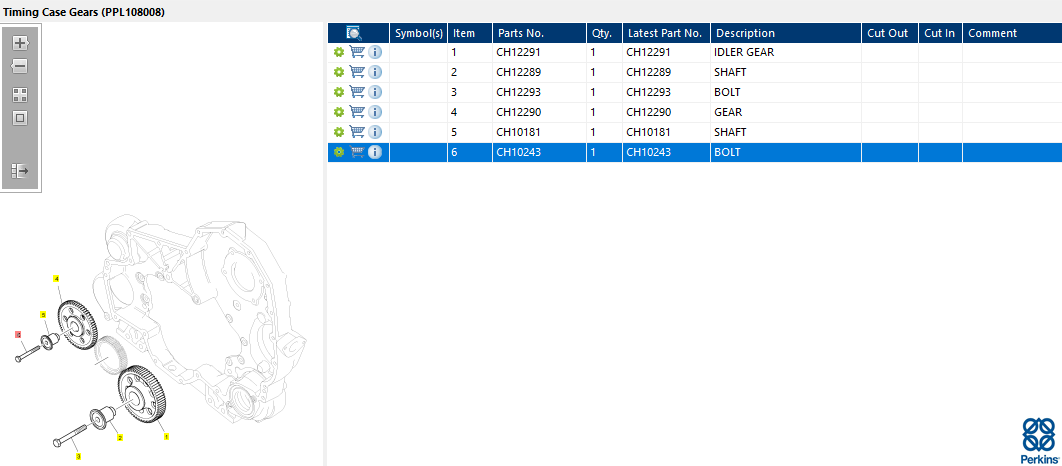This screenshot has width=1062, height=466.
Task: Open info for CH10243 BOLT
Action: pos(375,152)
